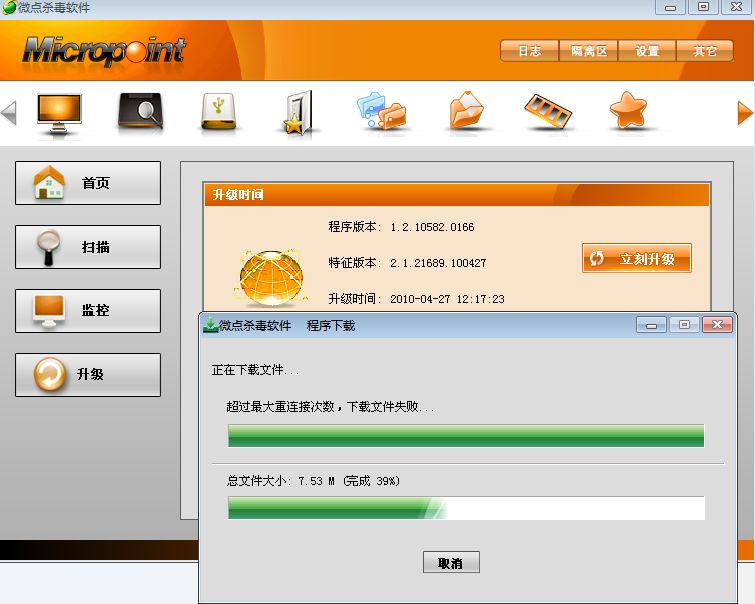
Task: Click the 立刻升级 upgrade now button
Action: click(x=637, y=259)
